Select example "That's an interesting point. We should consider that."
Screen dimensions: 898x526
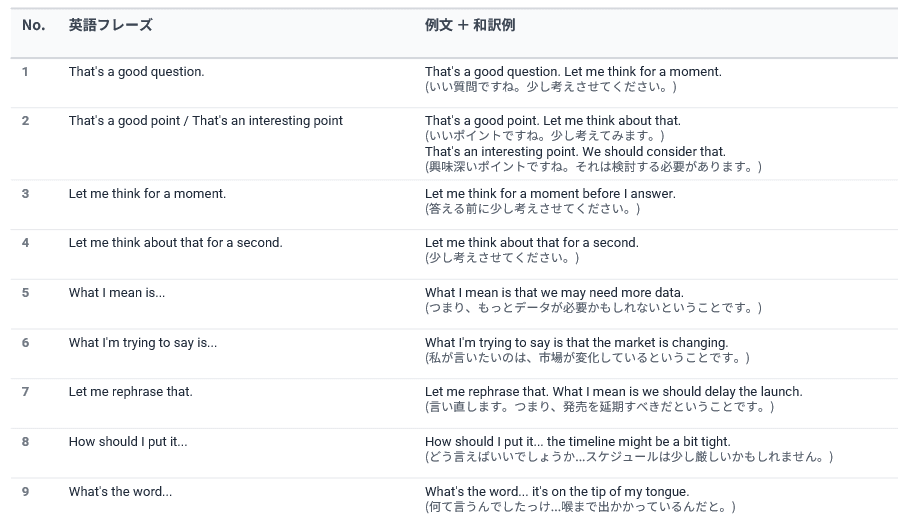tap(575, 152)
